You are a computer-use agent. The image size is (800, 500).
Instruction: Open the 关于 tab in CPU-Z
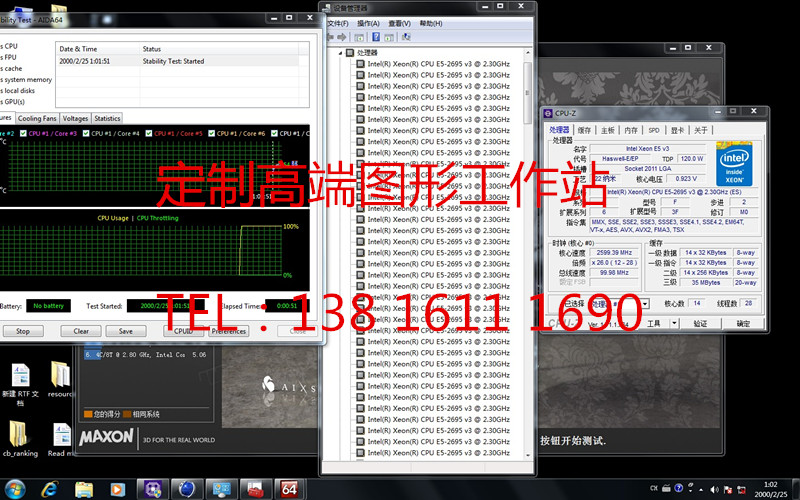tap(701, 130)
